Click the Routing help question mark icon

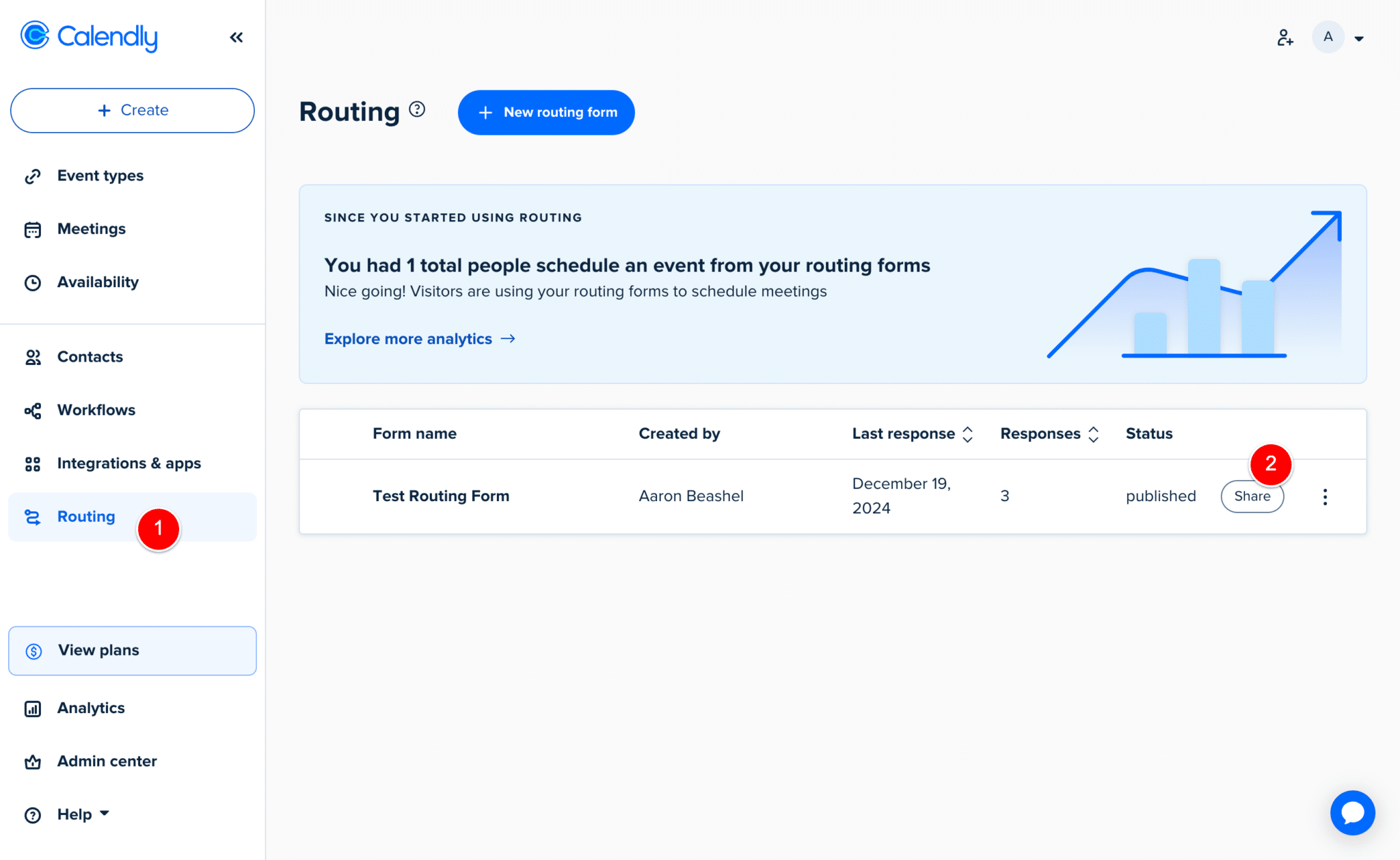point(417,109)
